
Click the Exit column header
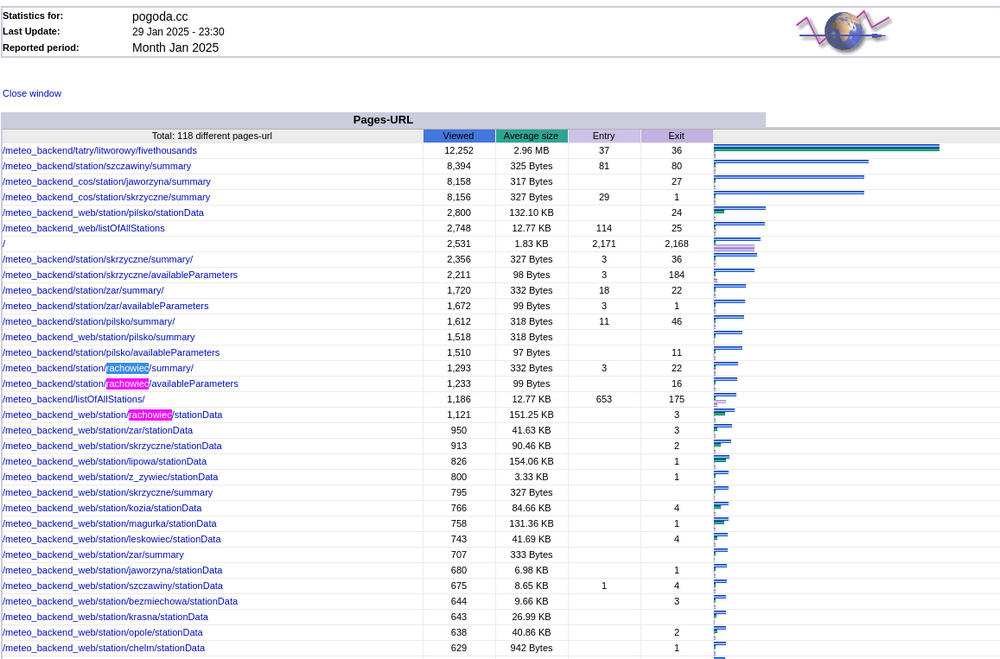click(x=677, y=136)
